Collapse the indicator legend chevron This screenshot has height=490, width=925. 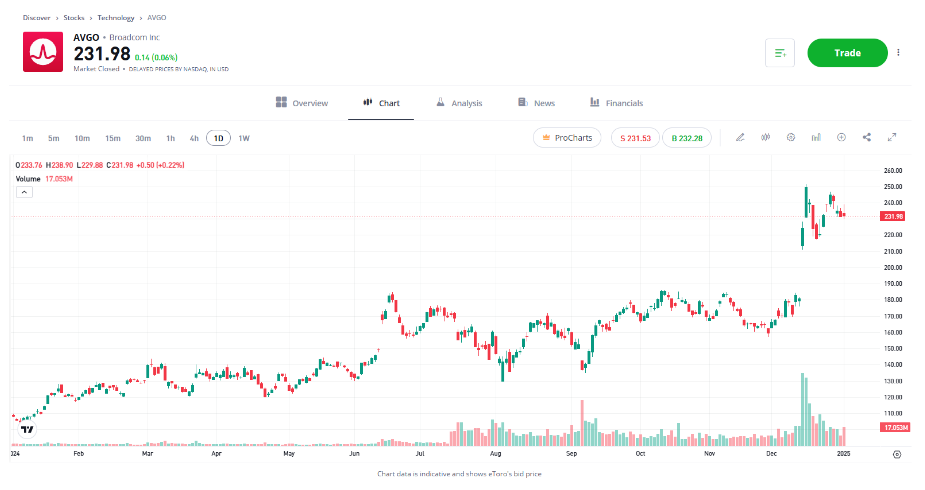point(24,192)
